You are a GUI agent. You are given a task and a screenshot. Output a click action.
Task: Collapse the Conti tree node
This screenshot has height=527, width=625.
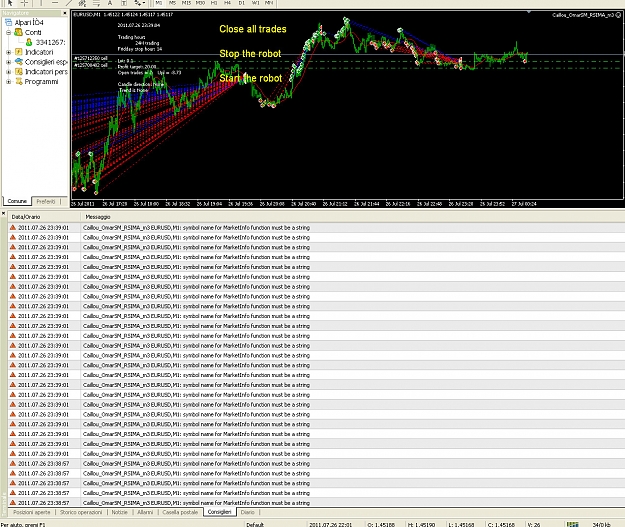(8, 32)
